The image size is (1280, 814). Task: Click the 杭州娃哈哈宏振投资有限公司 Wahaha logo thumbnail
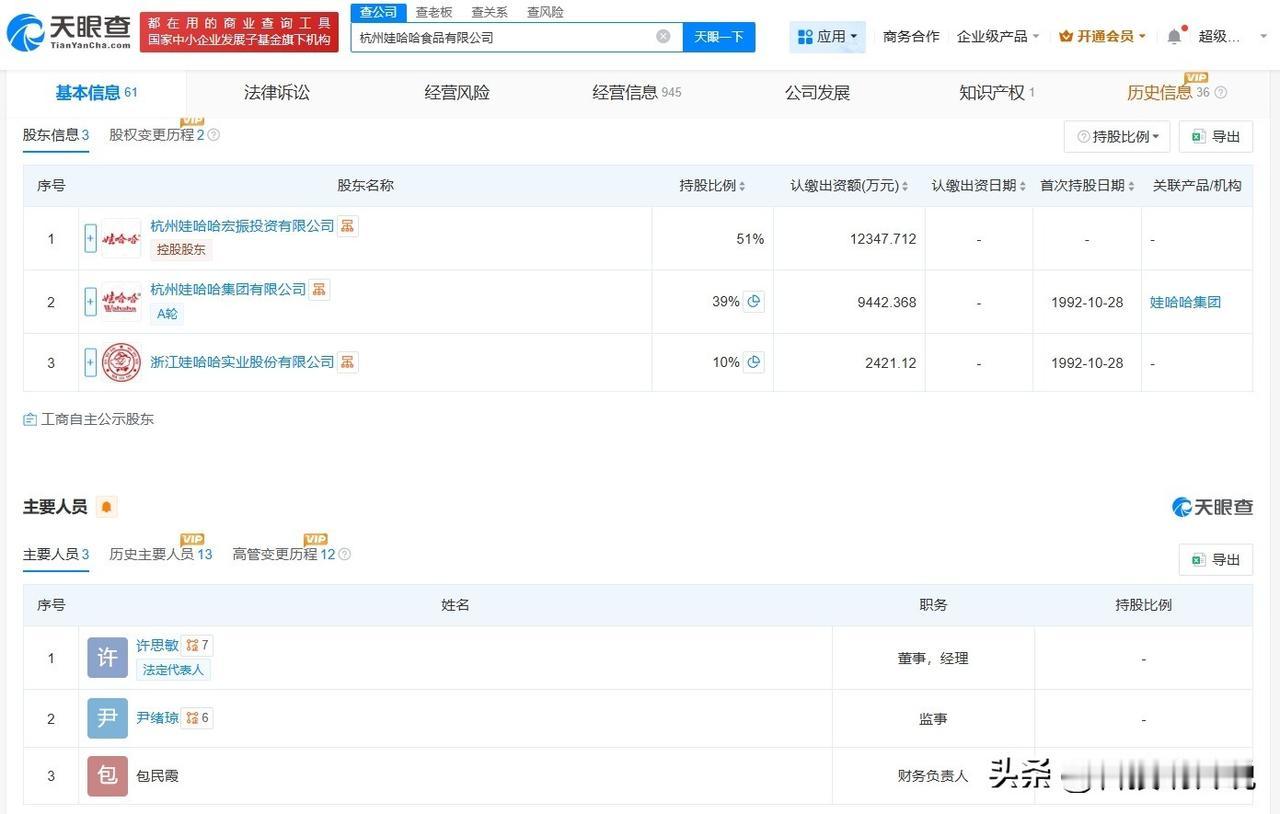coord(121,238)
